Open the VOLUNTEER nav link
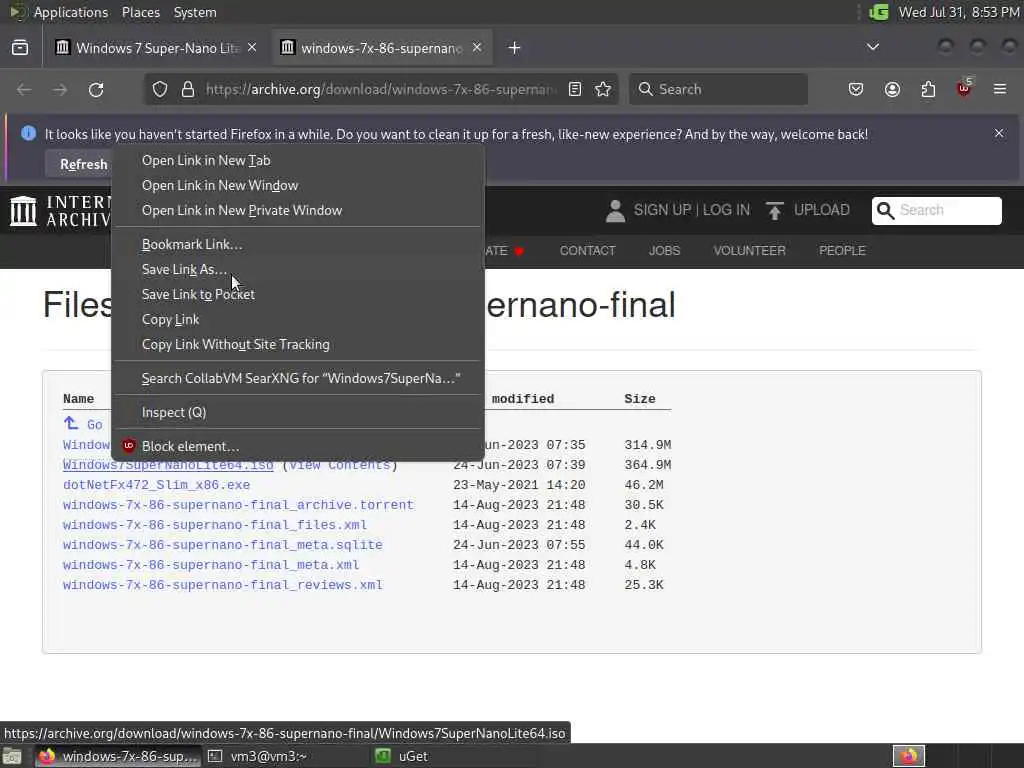The width and height of the screenshot is (1024, 768). click(749, 251)
